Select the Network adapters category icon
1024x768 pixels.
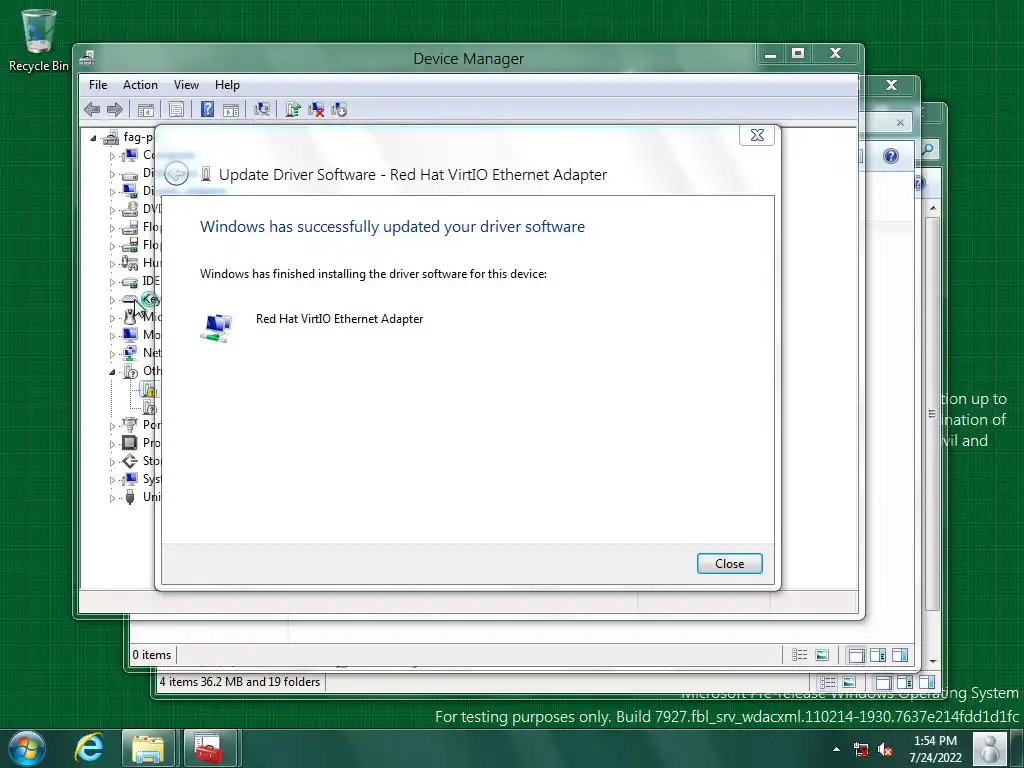click(x=130, y=353)
